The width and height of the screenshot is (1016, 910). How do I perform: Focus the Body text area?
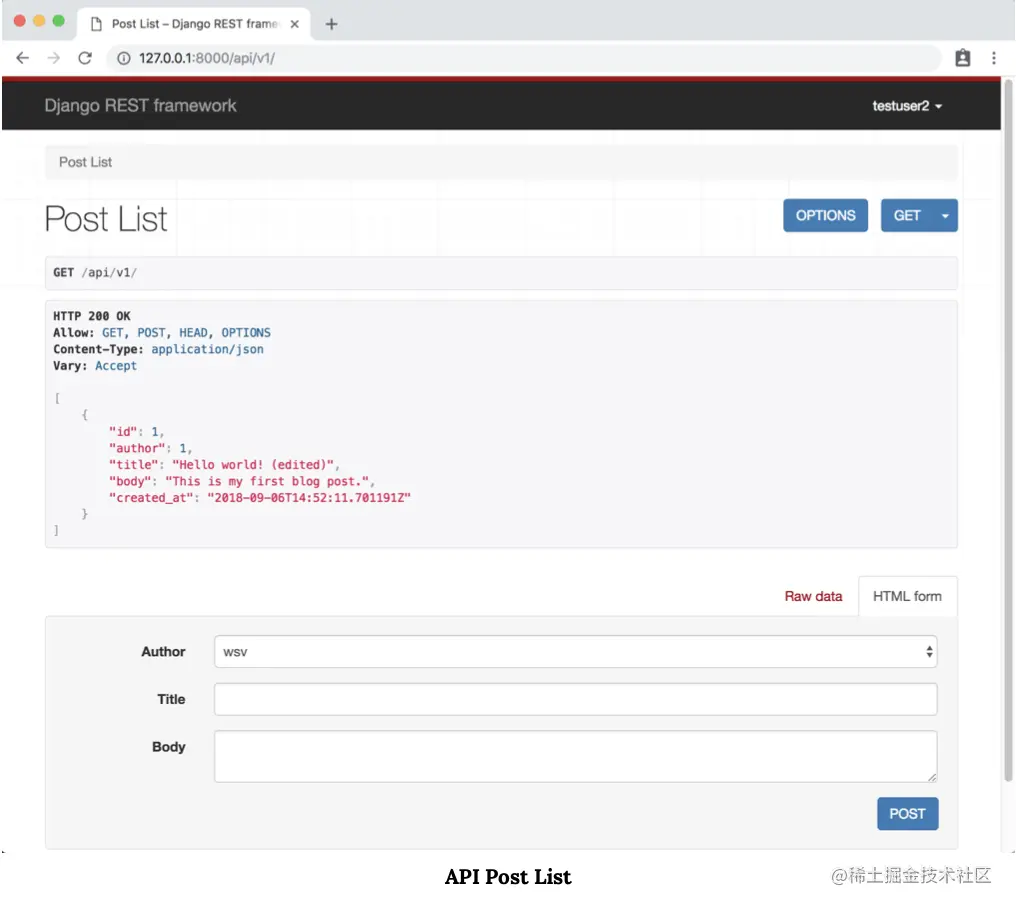click(575, 756)
